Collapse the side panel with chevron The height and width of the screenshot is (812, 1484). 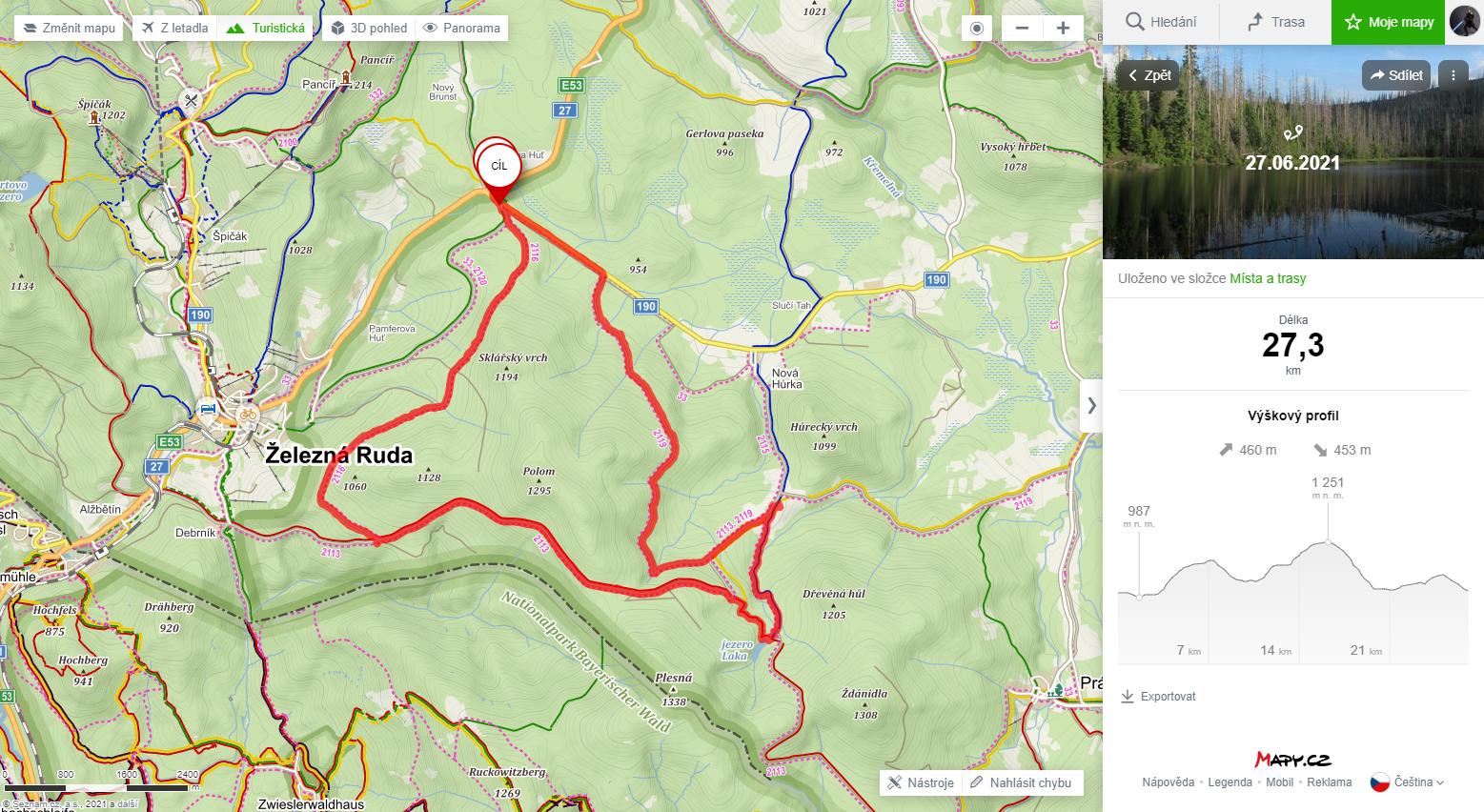(x=1091, y=405)
